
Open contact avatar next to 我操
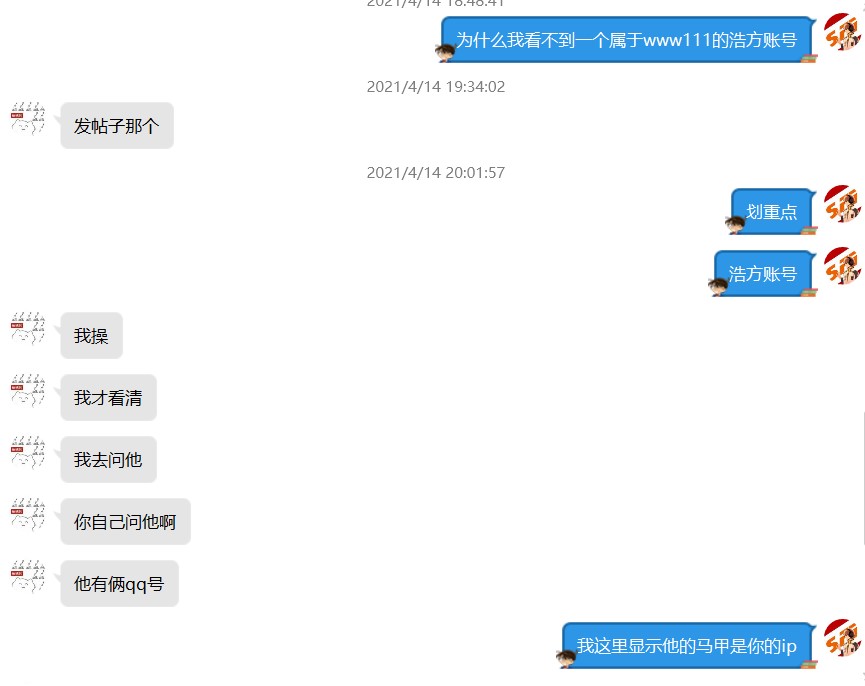[28, 329]
